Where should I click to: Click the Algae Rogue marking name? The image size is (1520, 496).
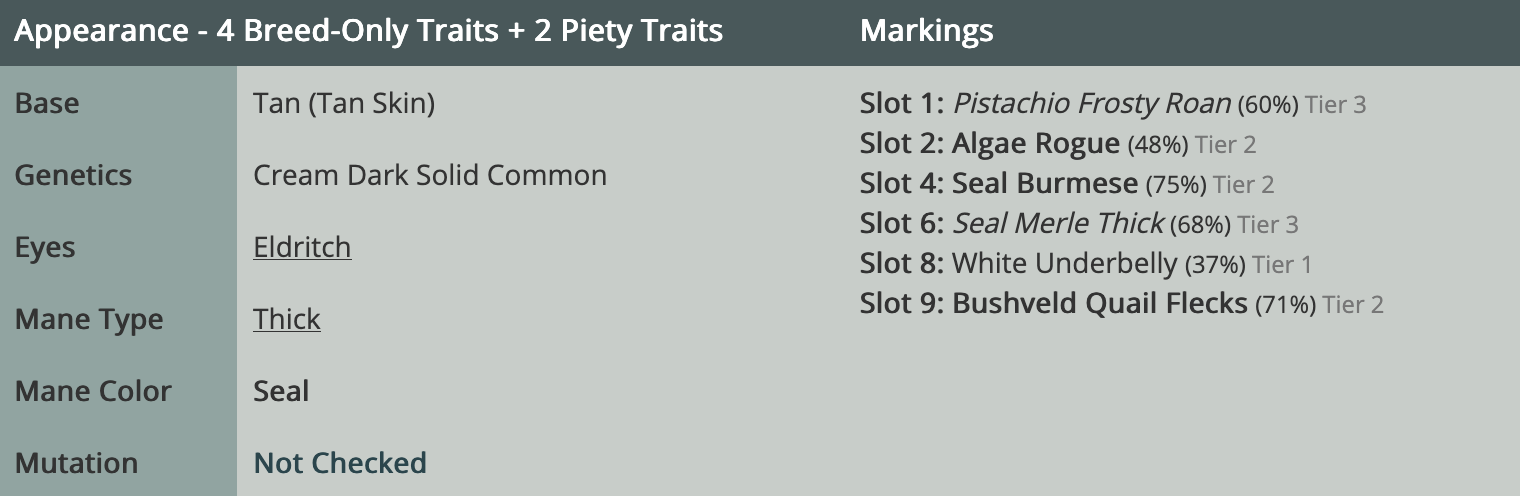(x=1035, y=144)
